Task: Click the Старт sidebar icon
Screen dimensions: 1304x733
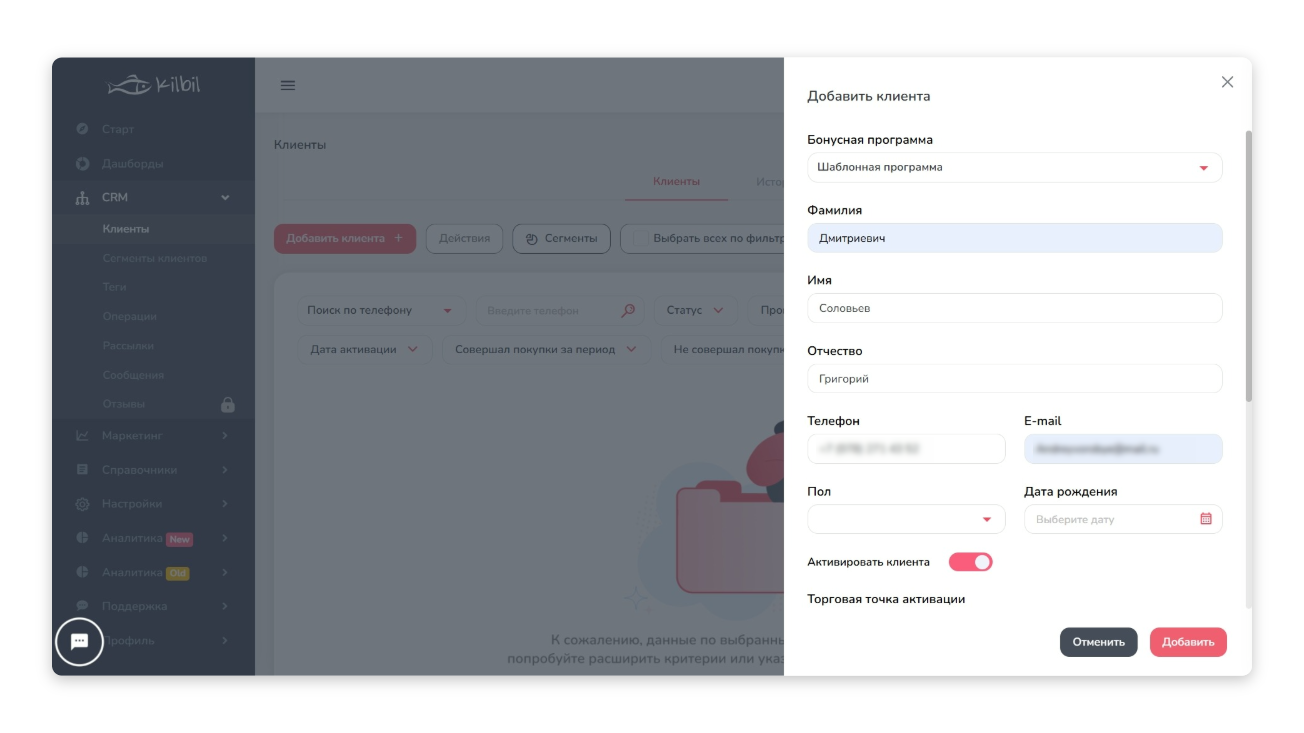Action: [83, 129]
